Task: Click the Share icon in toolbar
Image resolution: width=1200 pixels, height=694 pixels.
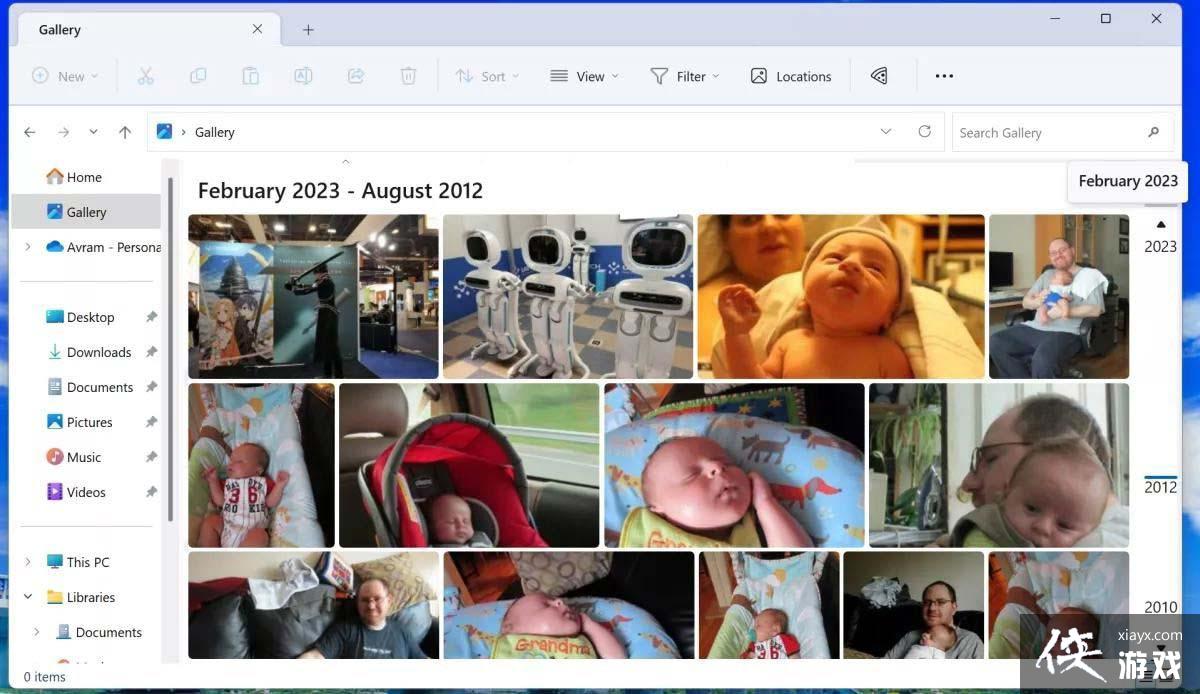Action: point(356,76)
